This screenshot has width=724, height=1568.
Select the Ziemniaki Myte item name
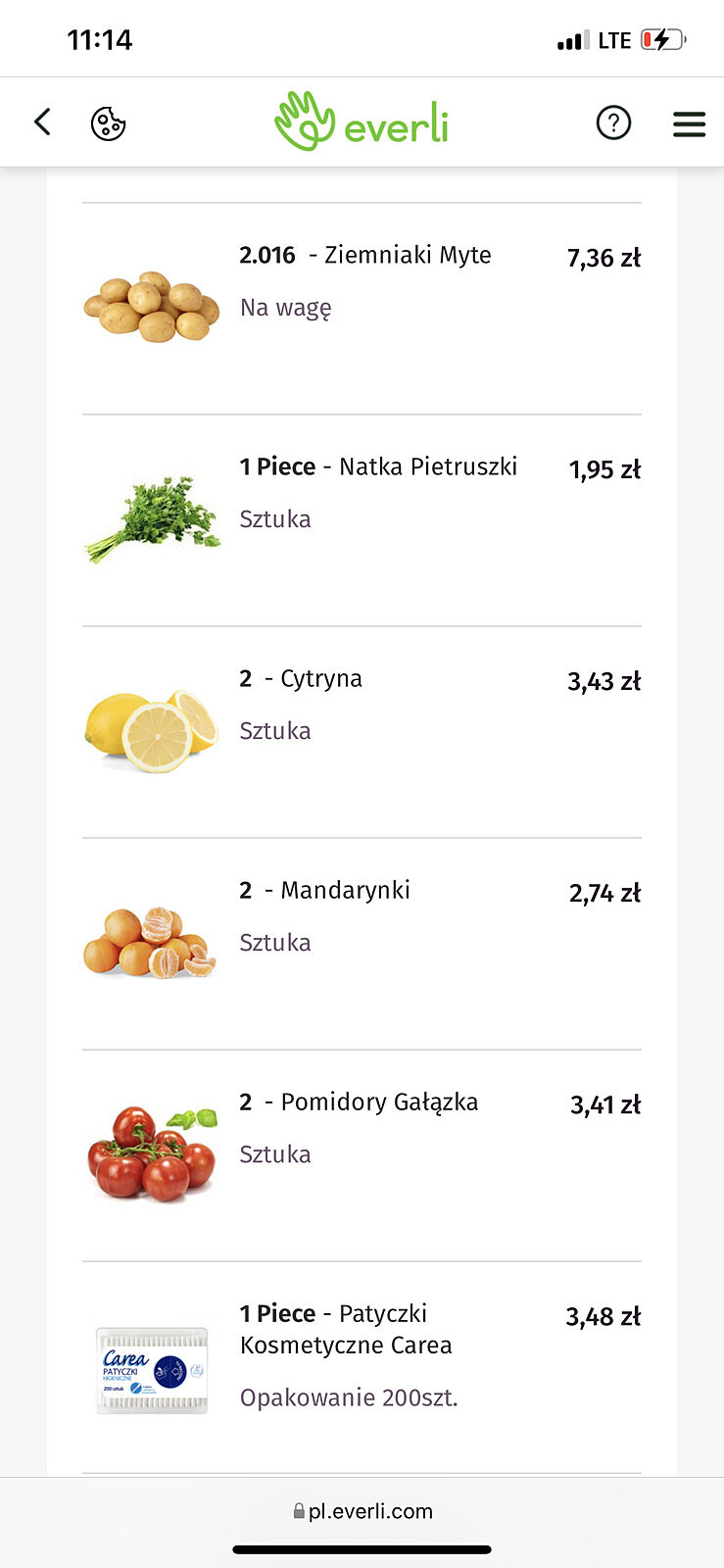coord(408,255)
